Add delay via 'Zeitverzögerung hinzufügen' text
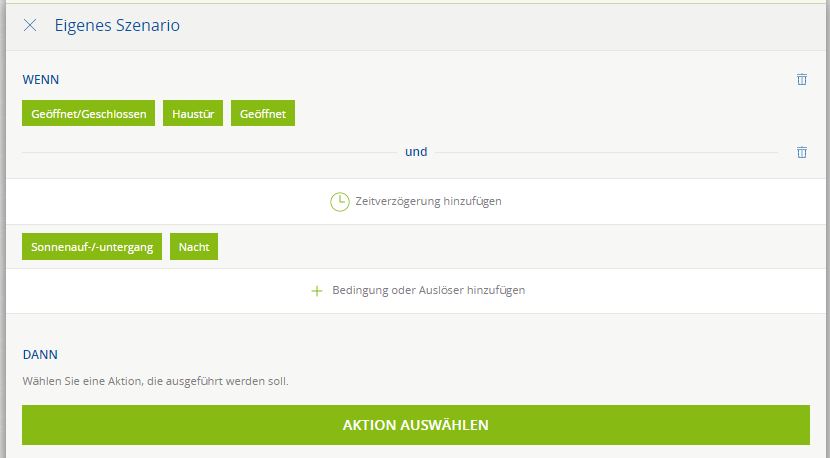 click(428, 201)
